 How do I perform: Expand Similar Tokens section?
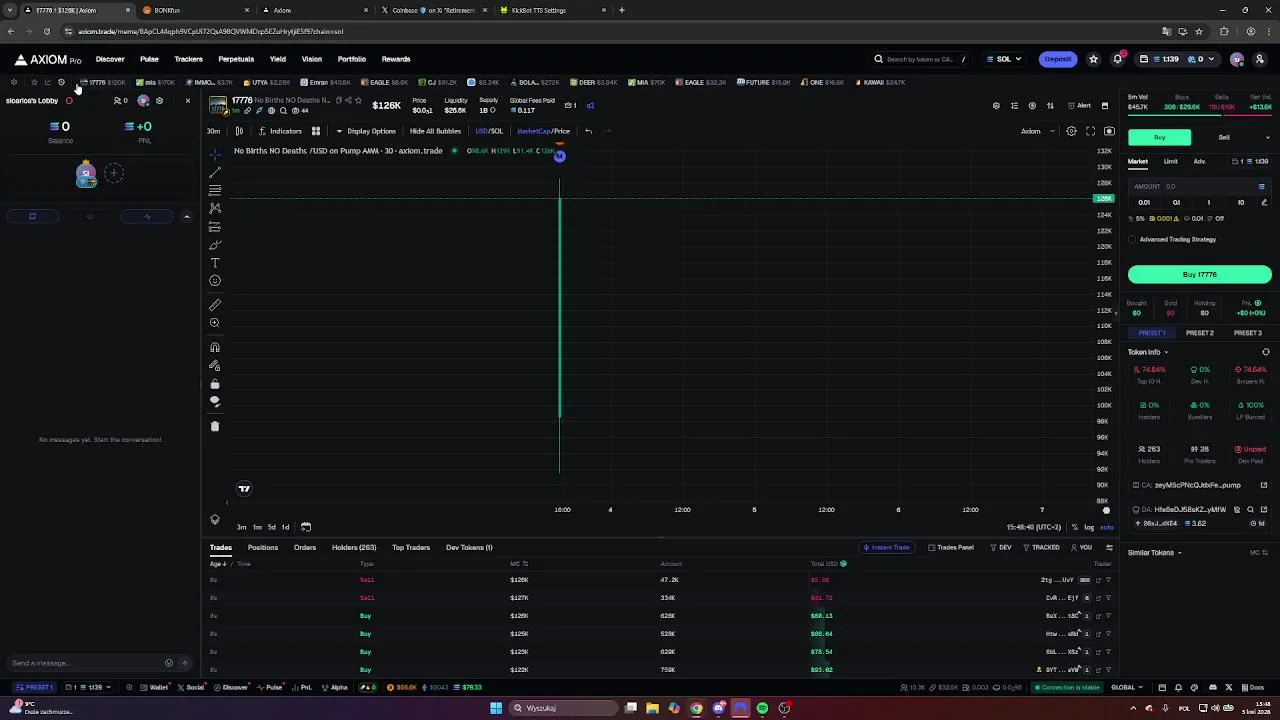[1155, 553]
